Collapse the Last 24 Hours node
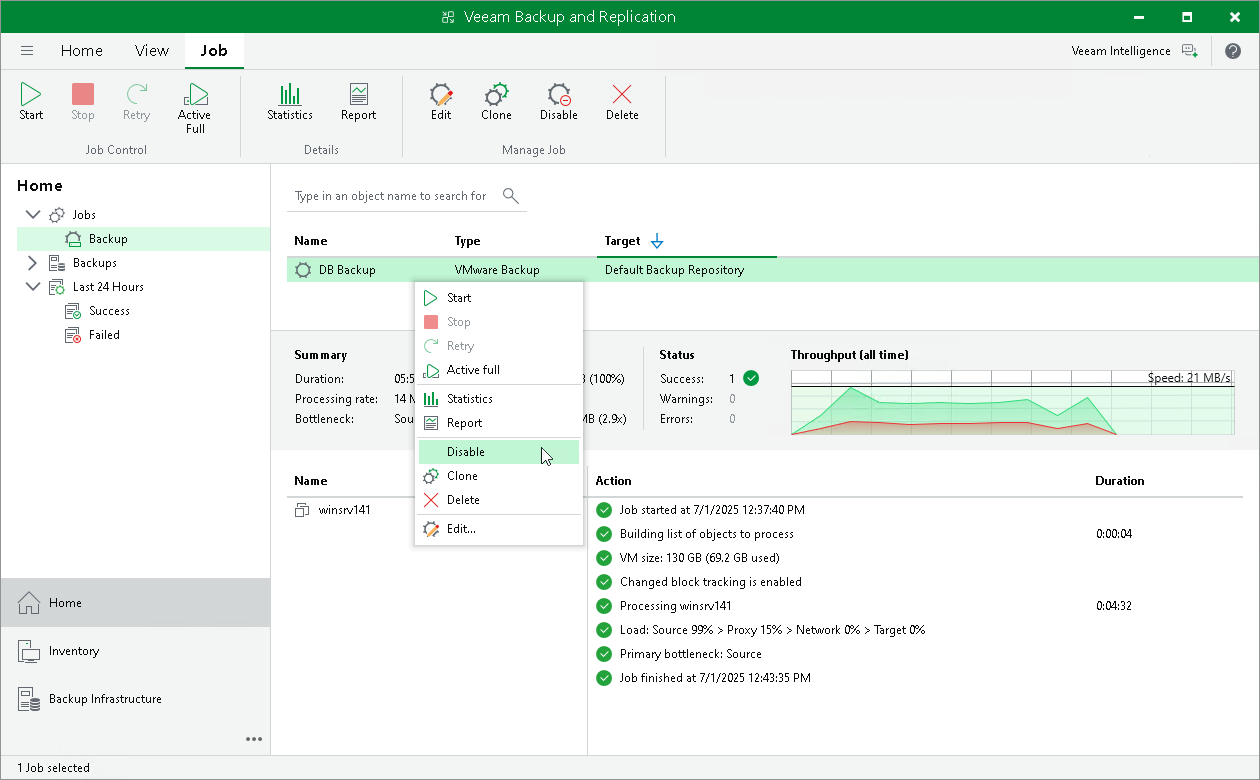 pyautogui.click(x=33, y=287)
